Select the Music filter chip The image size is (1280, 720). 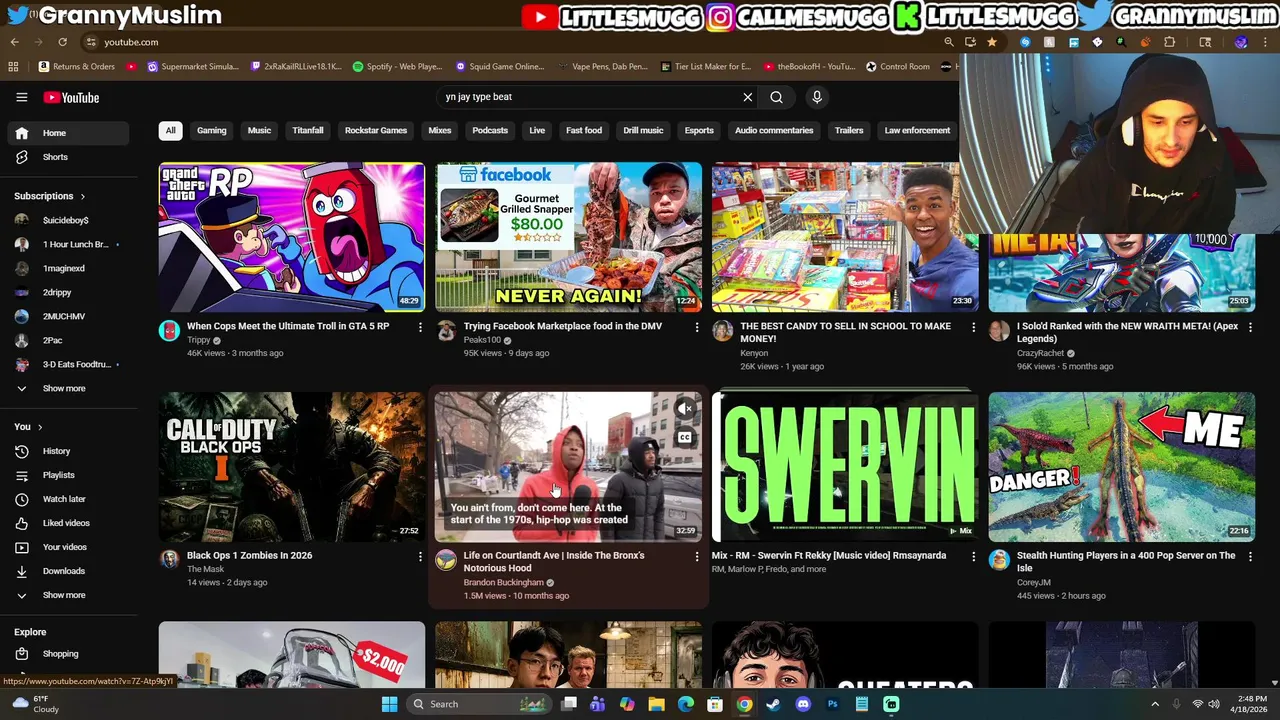point(259,131)
